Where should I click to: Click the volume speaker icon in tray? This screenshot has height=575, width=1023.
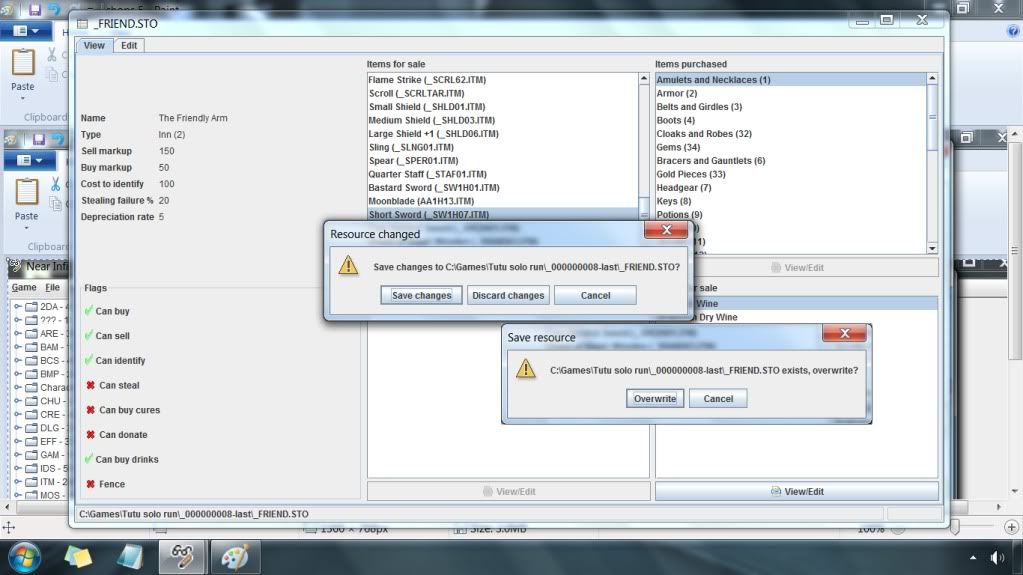point(996,557)
